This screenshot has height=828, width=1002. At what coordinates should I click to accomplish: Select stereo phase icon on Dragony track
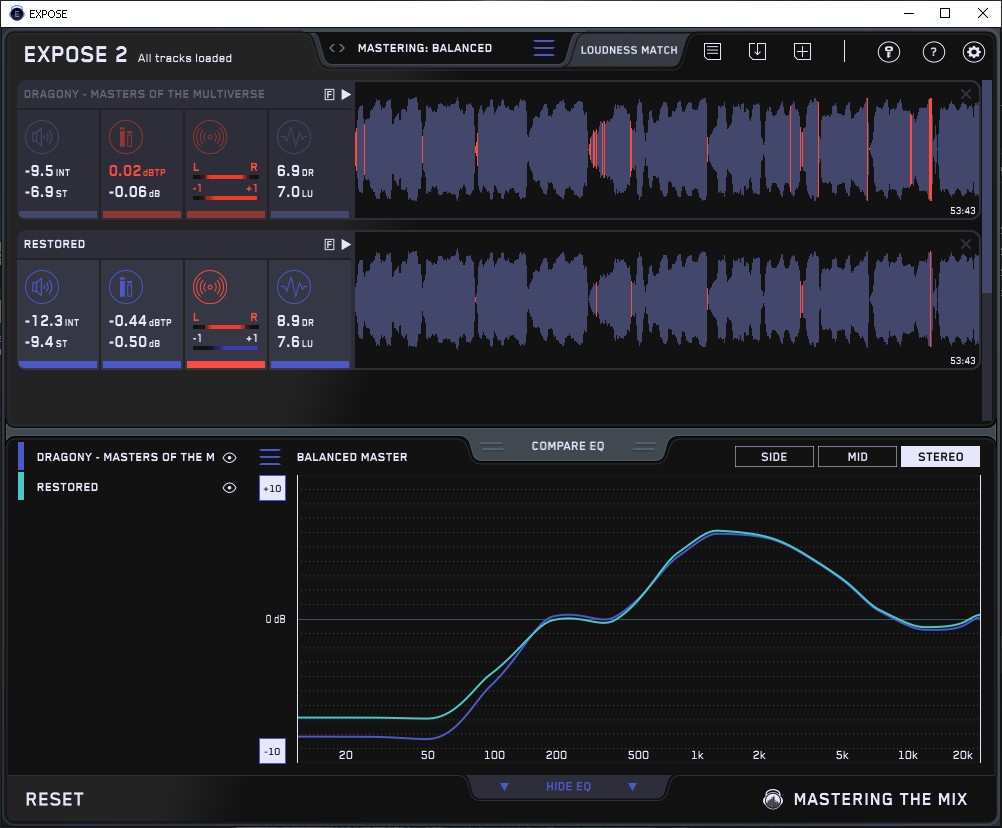tap(210, 137)
